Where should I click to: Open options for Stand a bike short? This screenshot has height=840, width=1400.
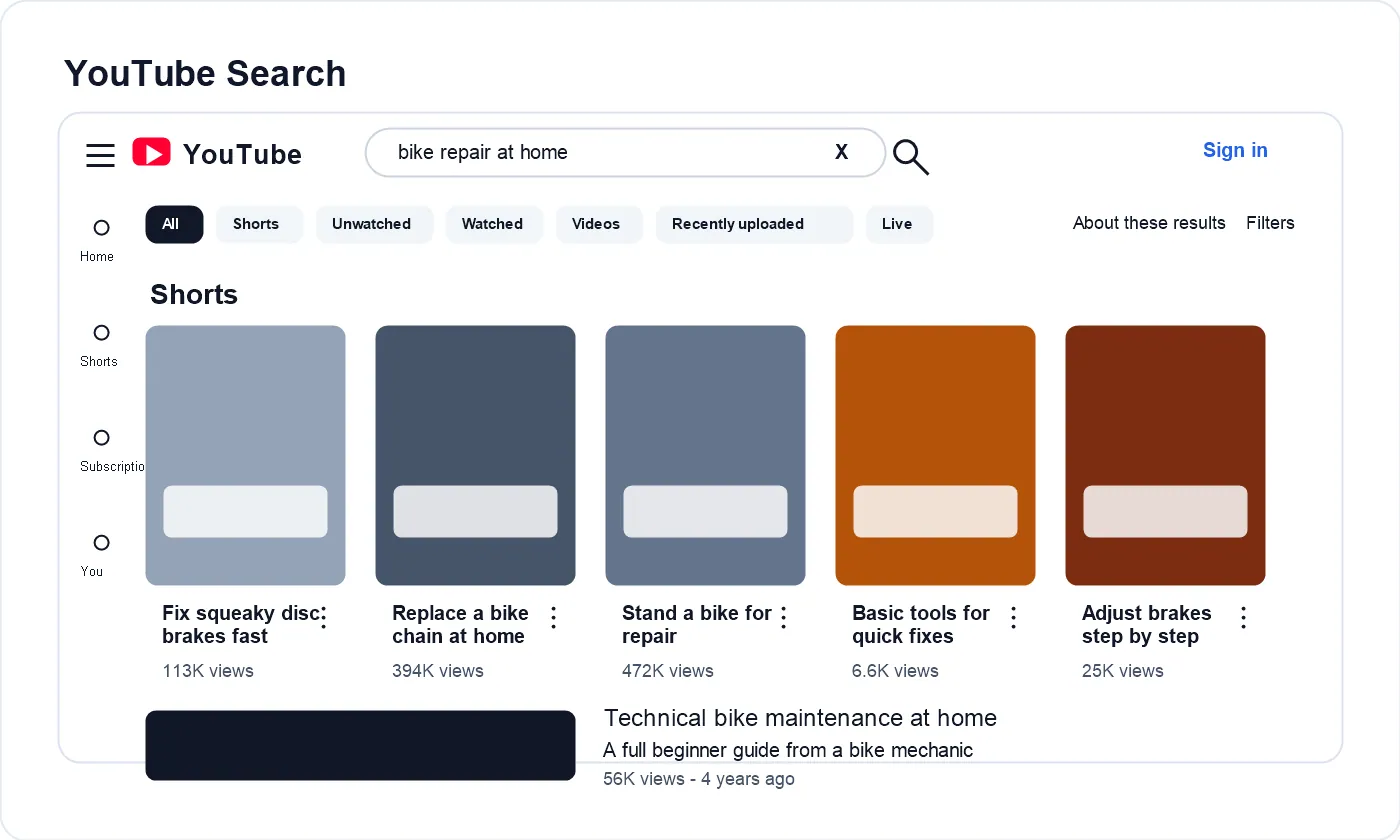pos(783,618)
